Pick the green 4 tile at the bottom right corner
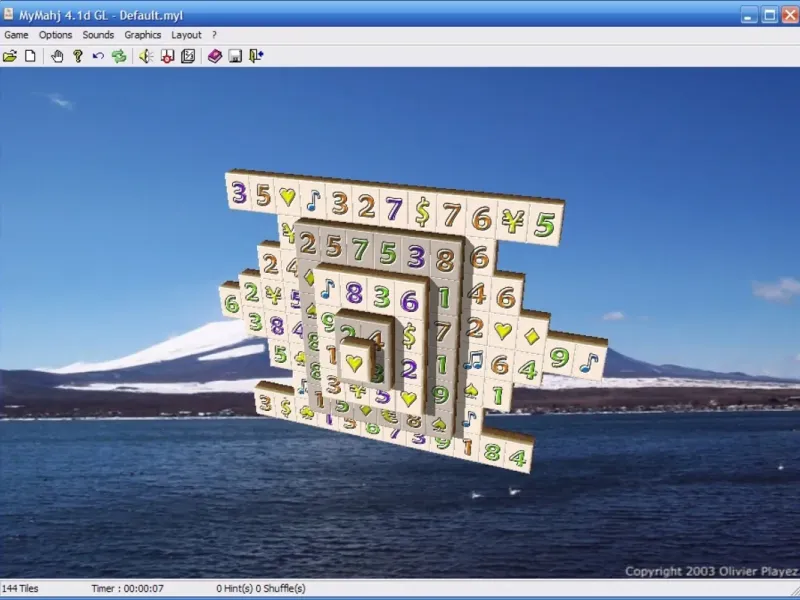800x600 pixels. click(518, 458)
